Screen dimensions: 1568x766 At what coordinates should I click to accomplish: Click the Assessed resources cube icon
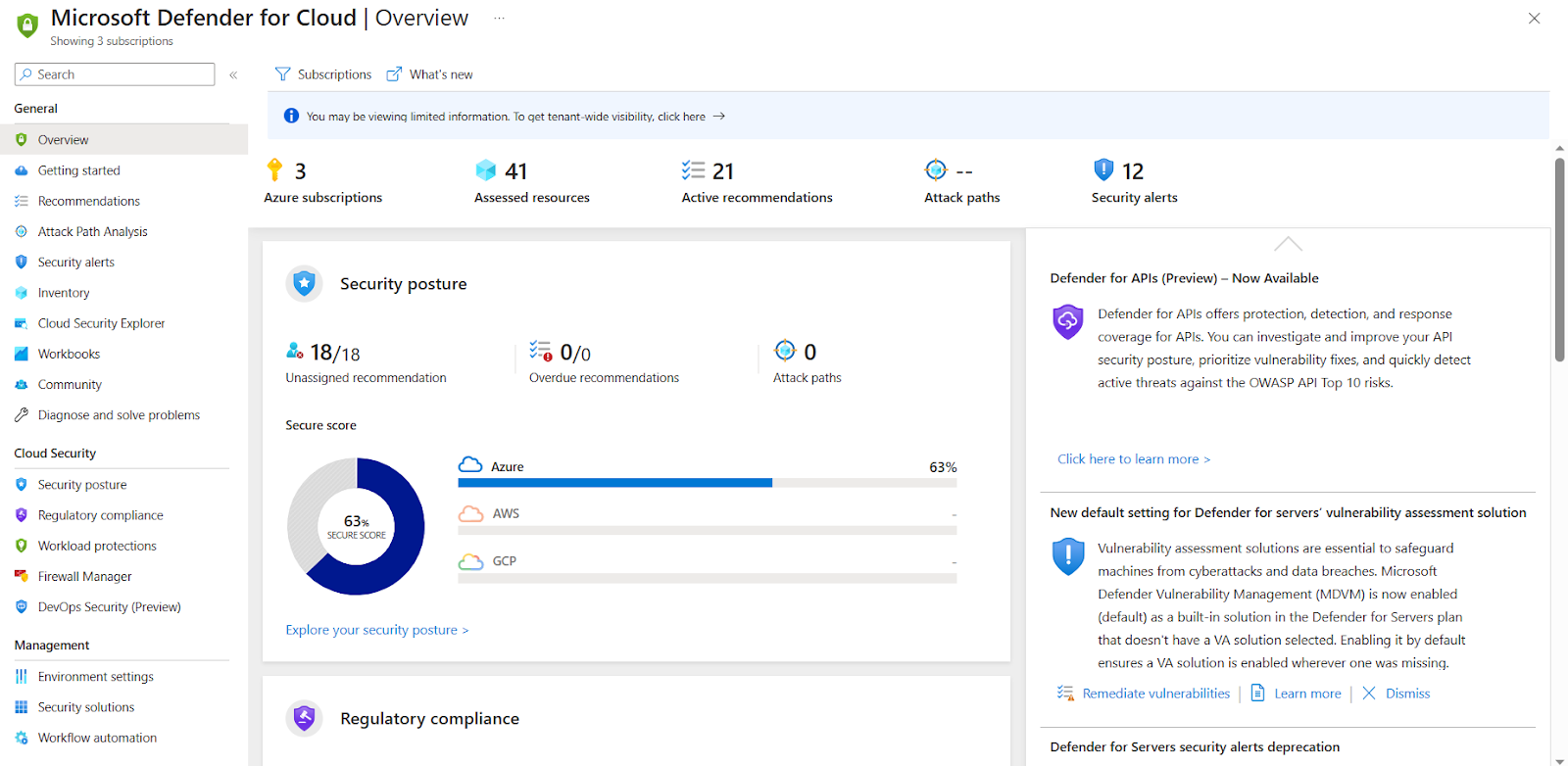(x=486, y=170)
